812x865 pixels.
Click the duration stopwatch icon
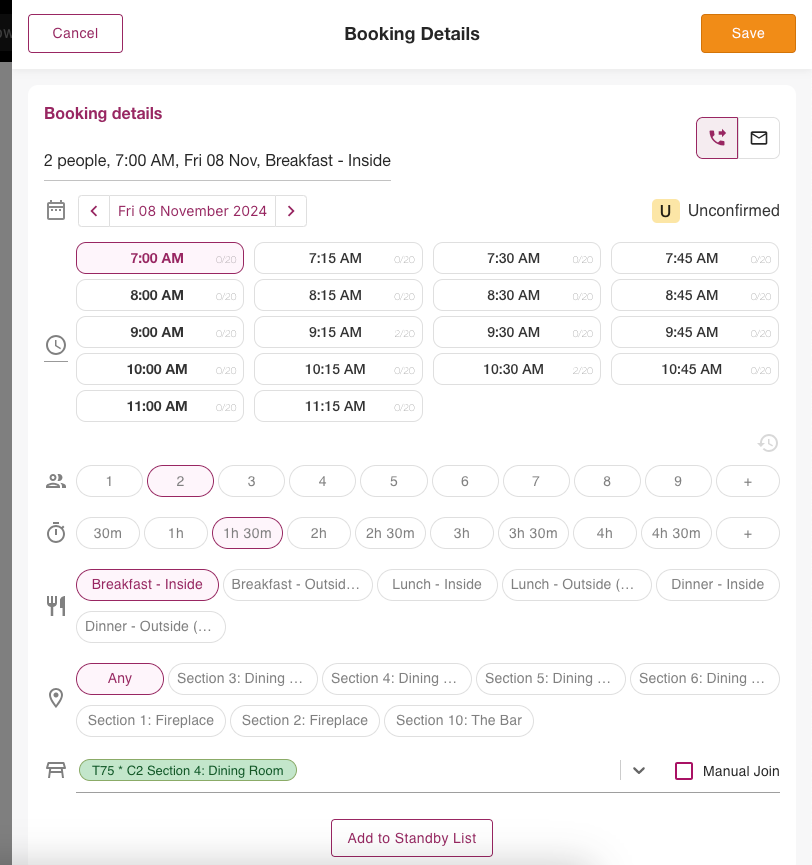56,533
